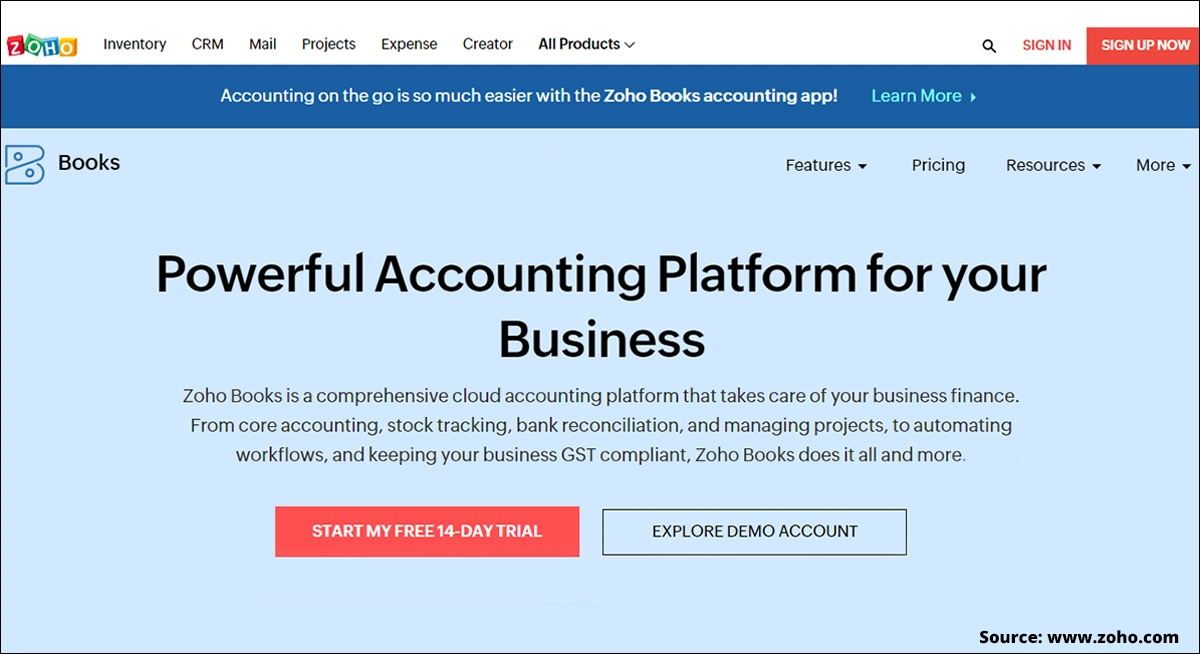Open Creator from the top bar
The width and height of the screenshot is (1200, 654).
pos(488,44)
